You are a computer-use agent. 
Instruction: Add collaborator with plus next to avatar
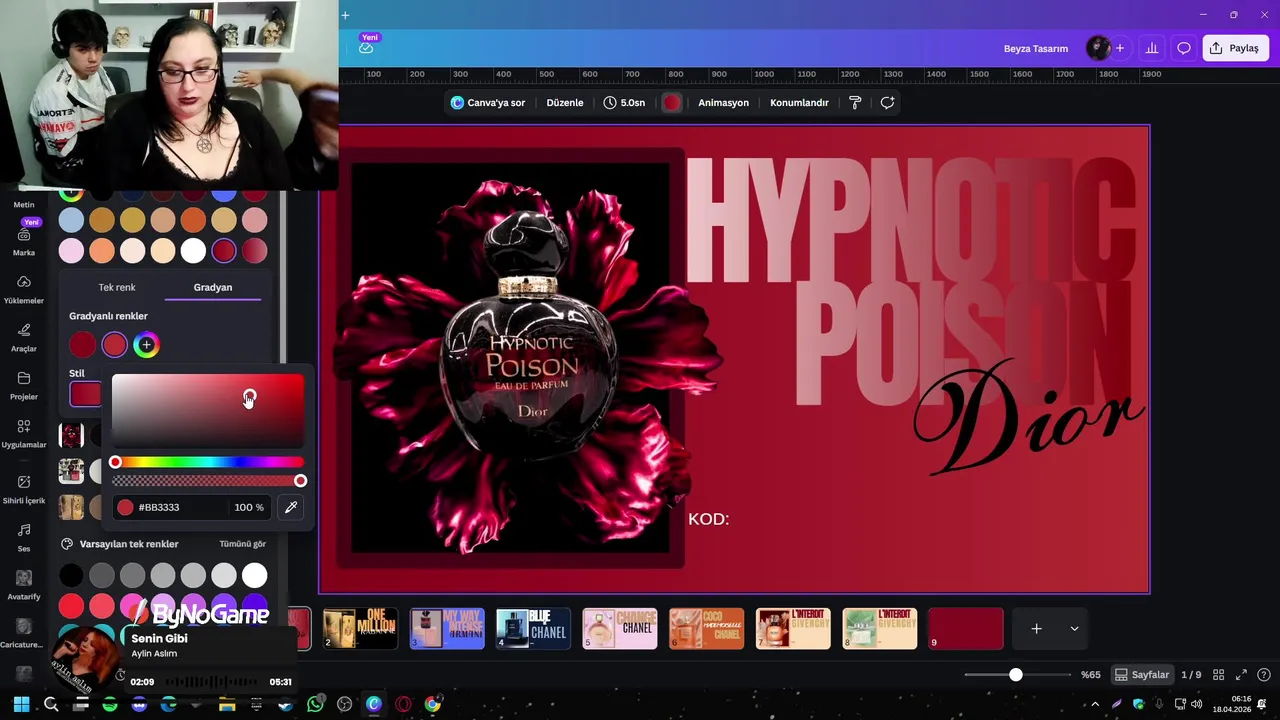coord(1120,48)
